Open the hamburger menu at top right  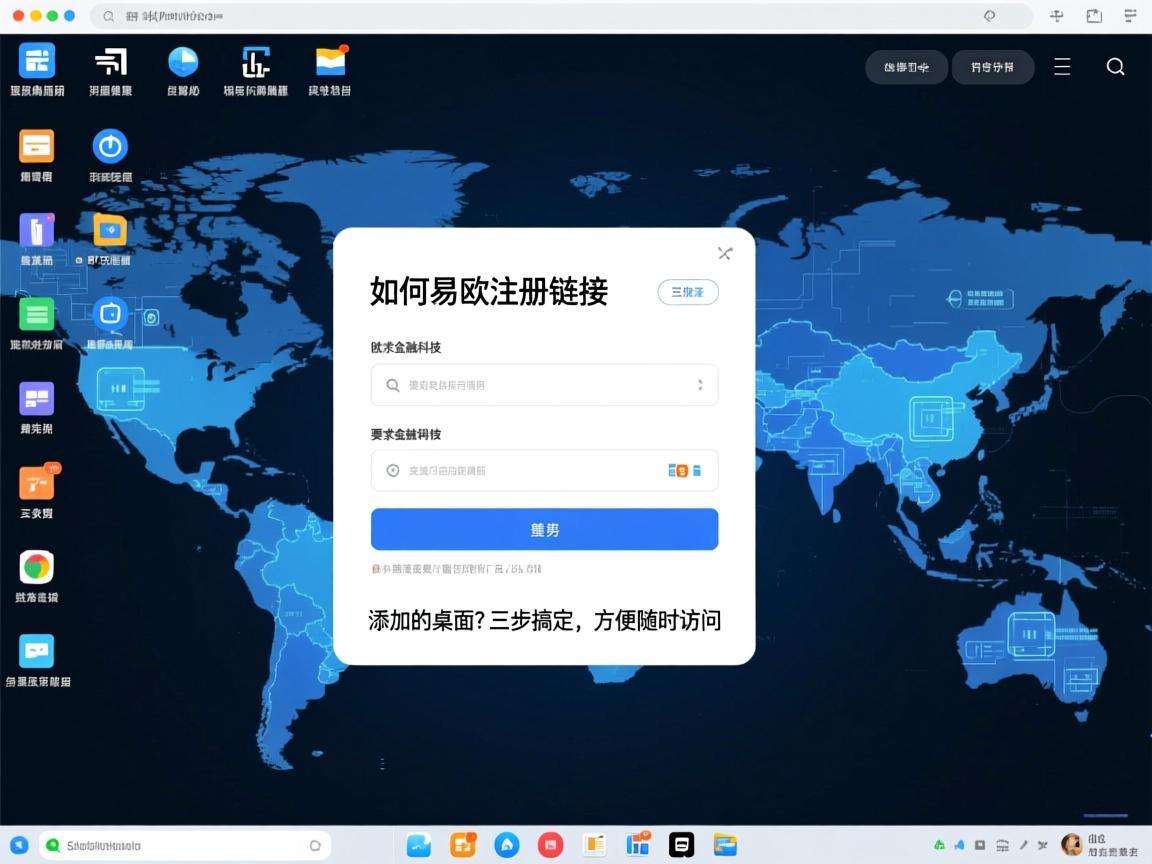[1062, 67]
